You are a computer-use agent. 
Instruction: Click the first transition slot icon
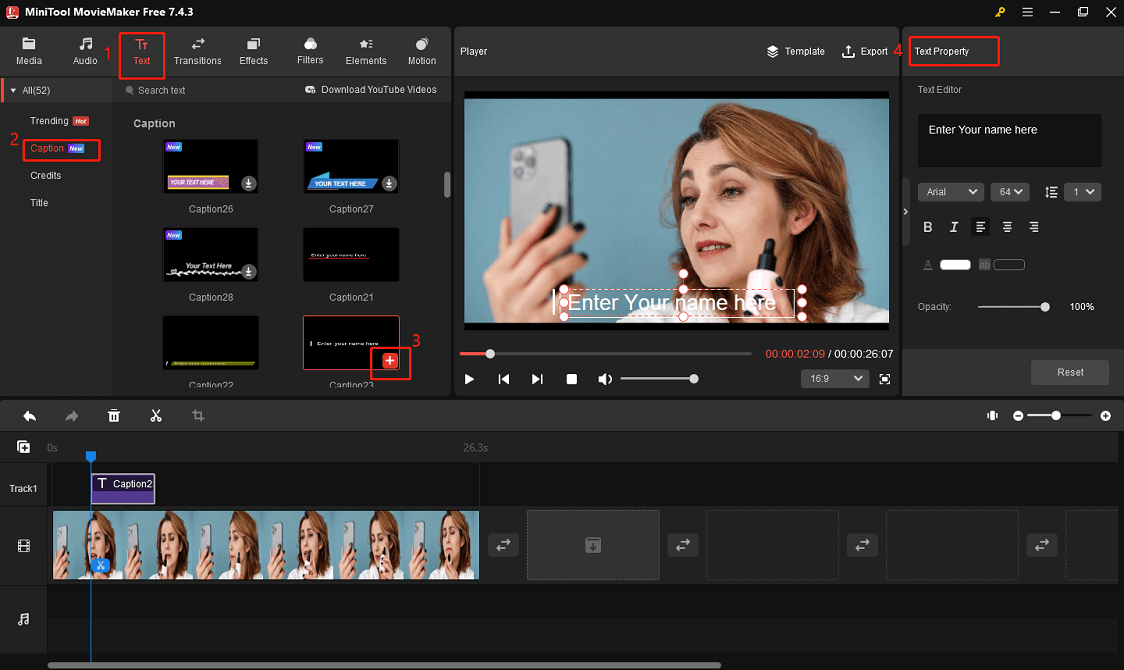pos(503,545)
